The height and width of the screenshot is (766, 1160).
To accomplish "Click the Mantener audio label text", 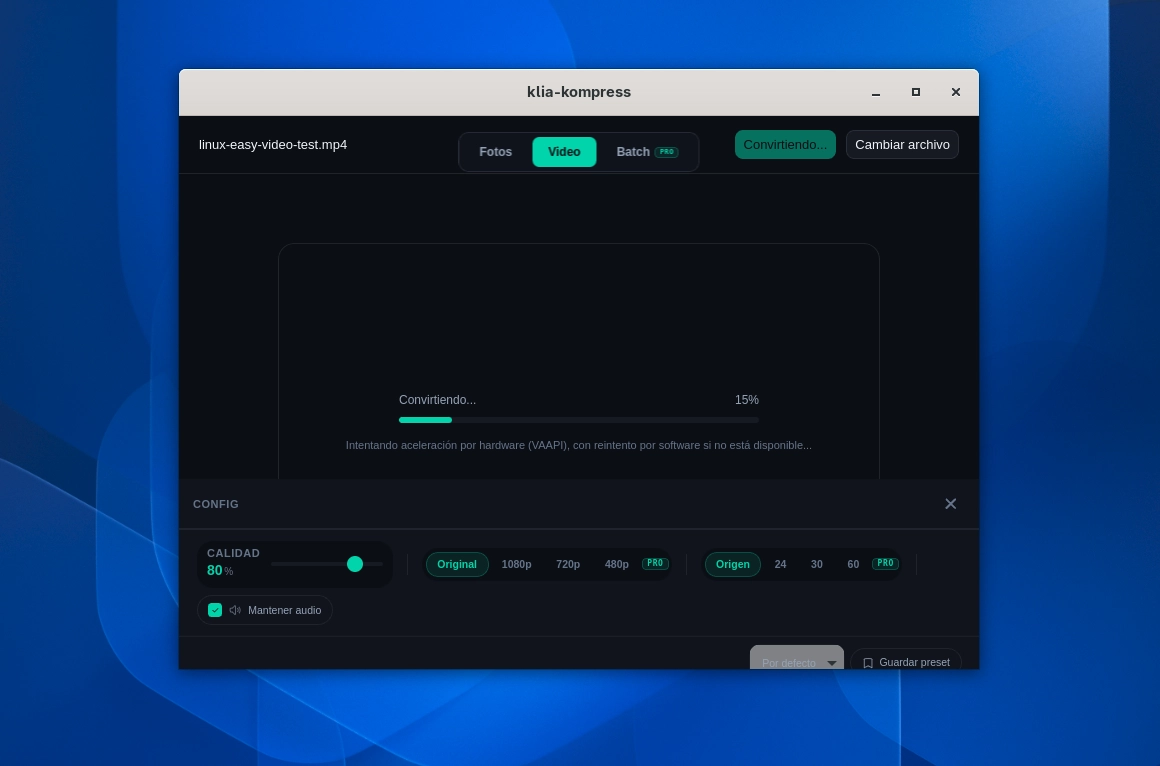I will [285, 611].
